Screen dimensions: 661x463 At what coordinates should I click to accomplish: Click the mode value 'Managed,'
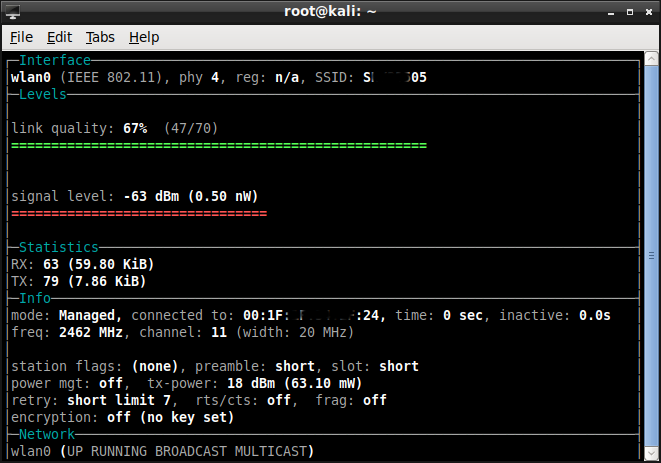(90, 315)
